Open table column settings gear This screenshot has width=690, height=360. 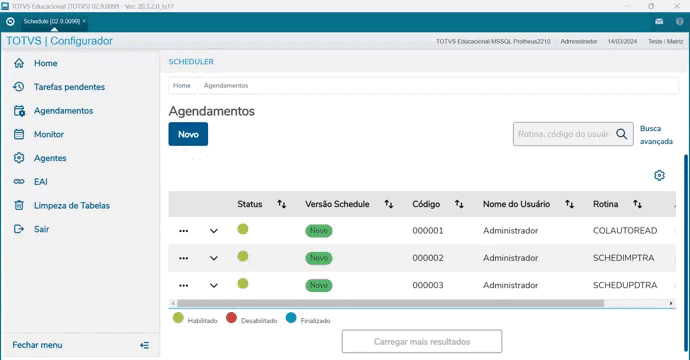coord(659,176)
